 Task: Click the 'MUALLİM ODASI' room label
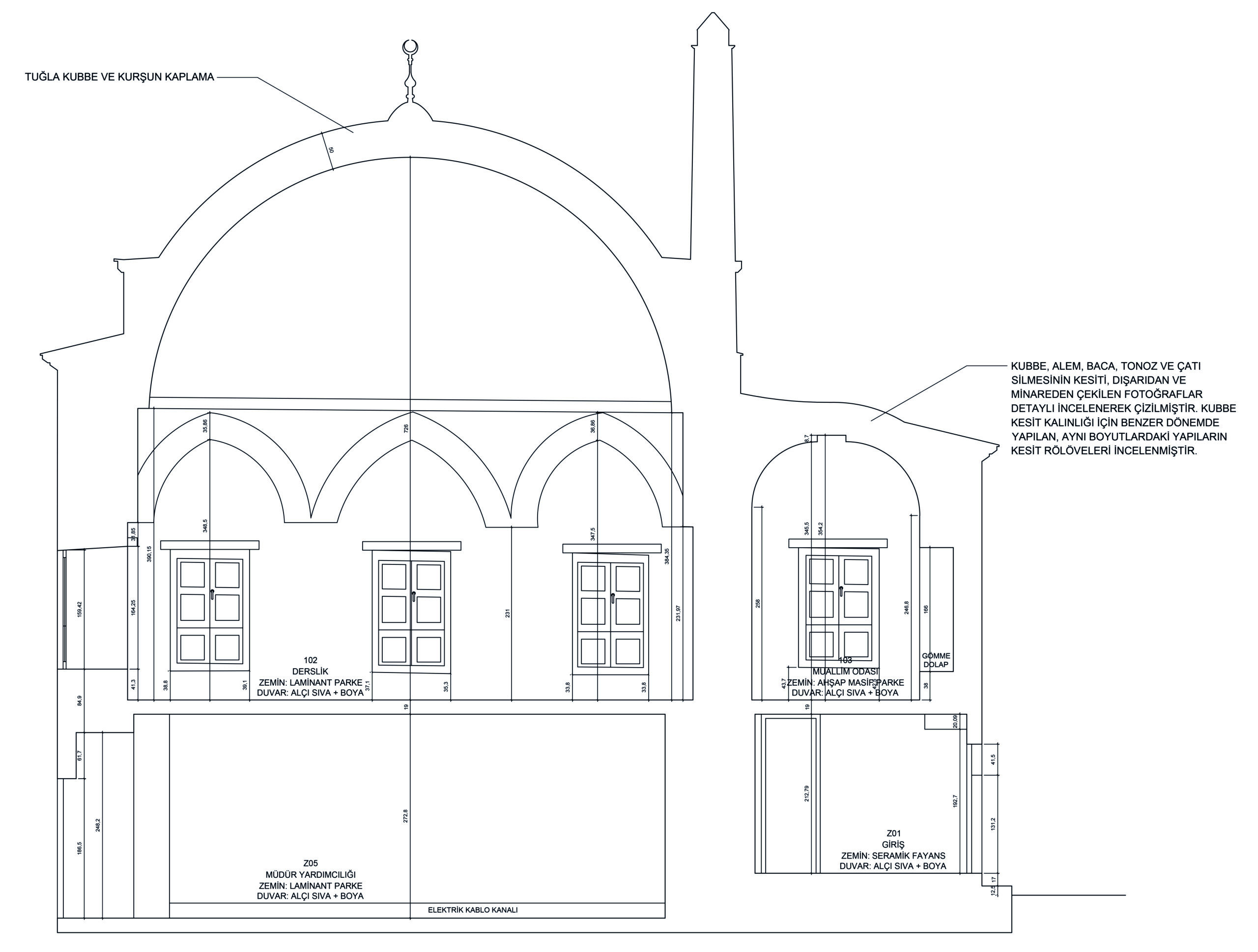[845, 671]
